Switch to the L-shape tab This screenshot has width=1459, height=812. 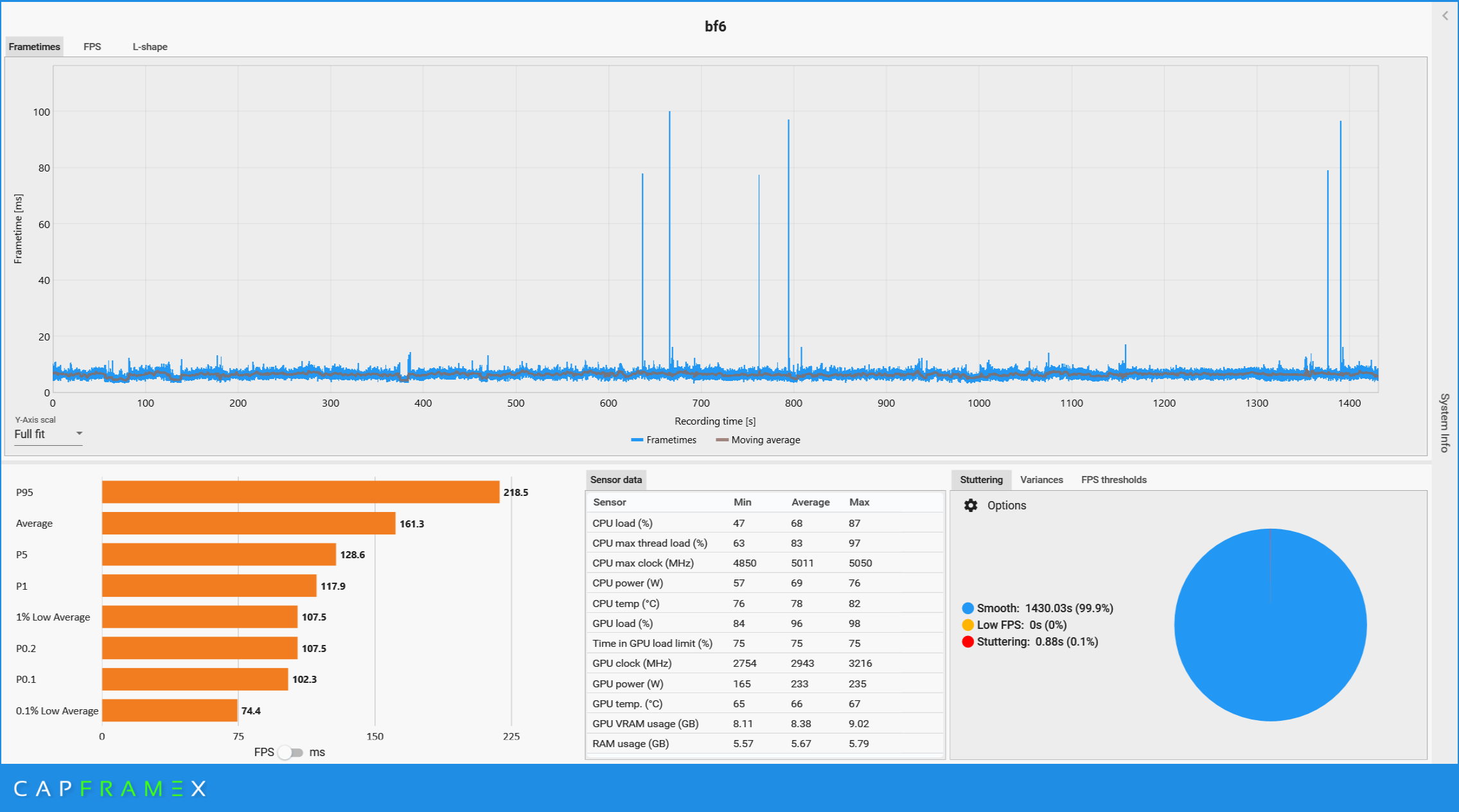pos(150,47)
